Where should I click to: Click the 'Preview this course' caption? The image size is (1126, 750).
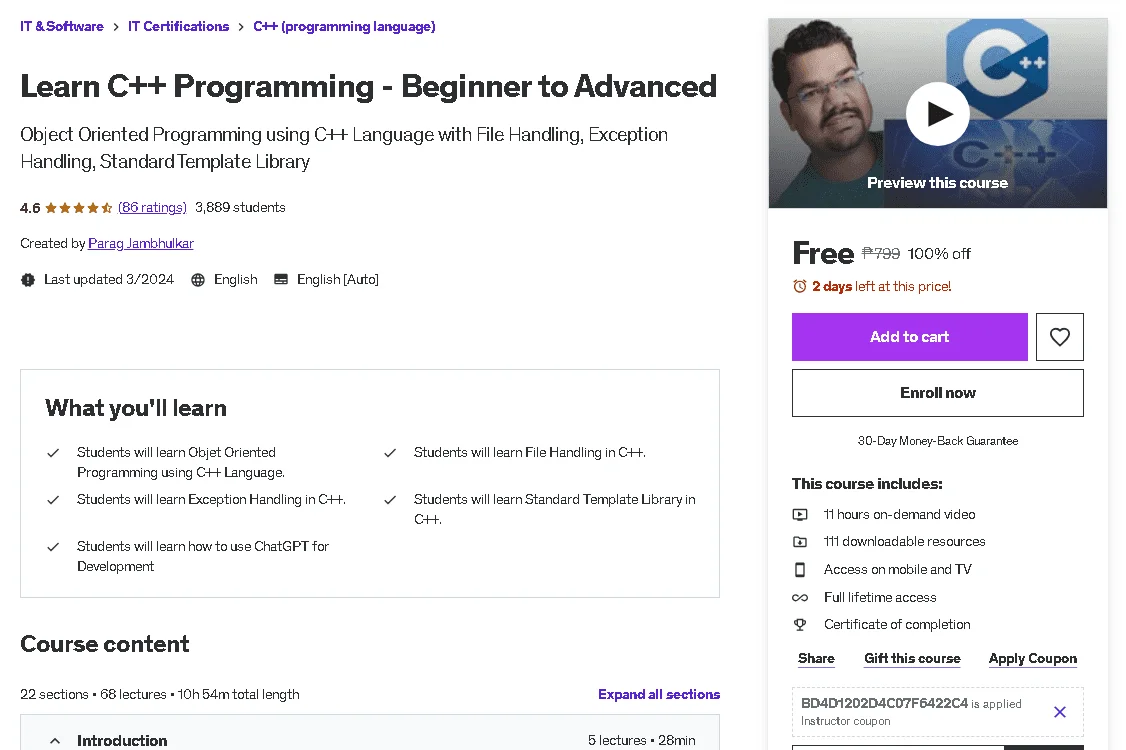point(937,183)
